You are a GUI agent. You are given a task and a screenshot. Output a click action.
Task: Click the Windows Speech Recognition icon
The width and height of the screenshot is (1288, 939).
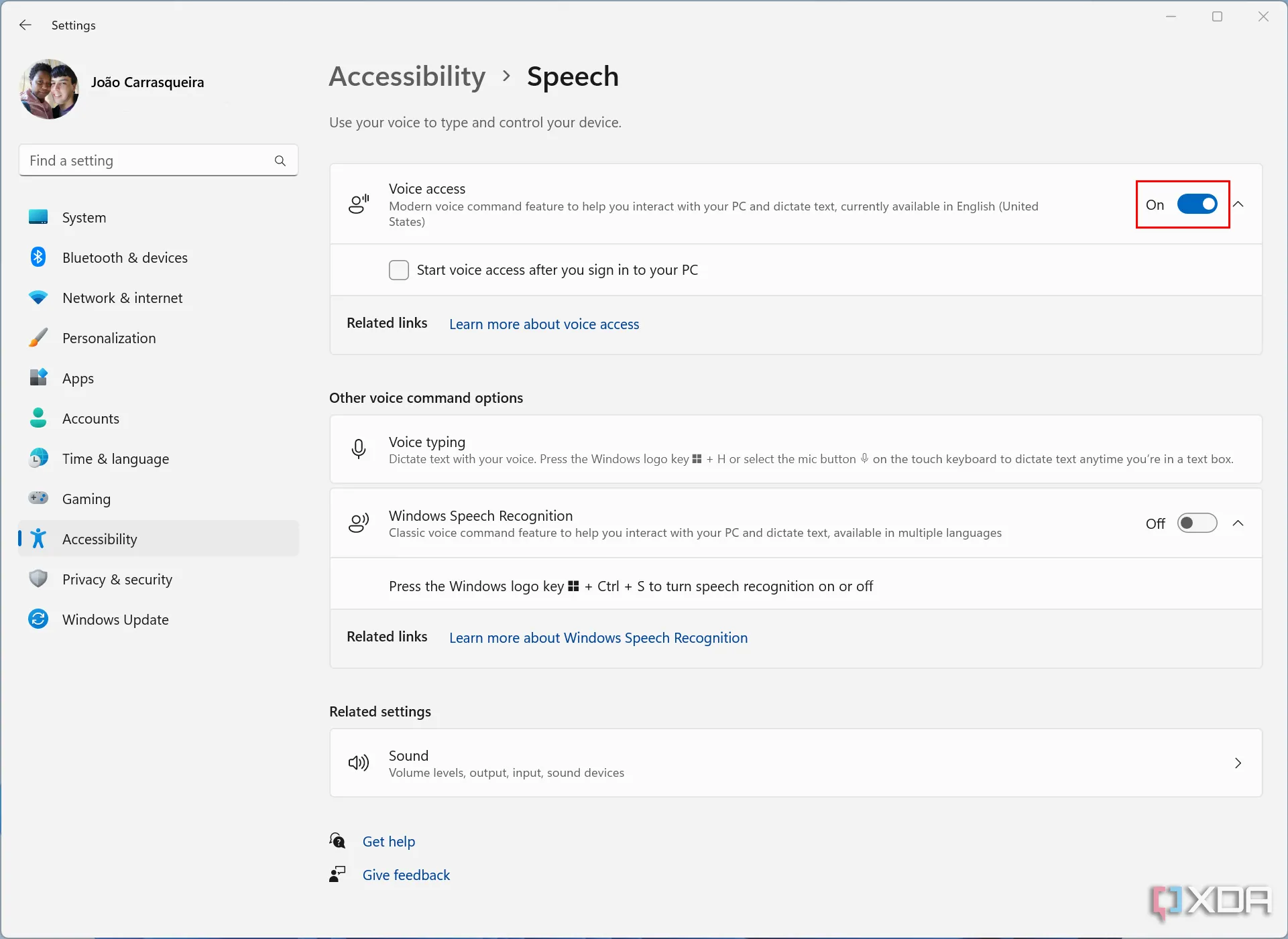(x=359, y=523)
